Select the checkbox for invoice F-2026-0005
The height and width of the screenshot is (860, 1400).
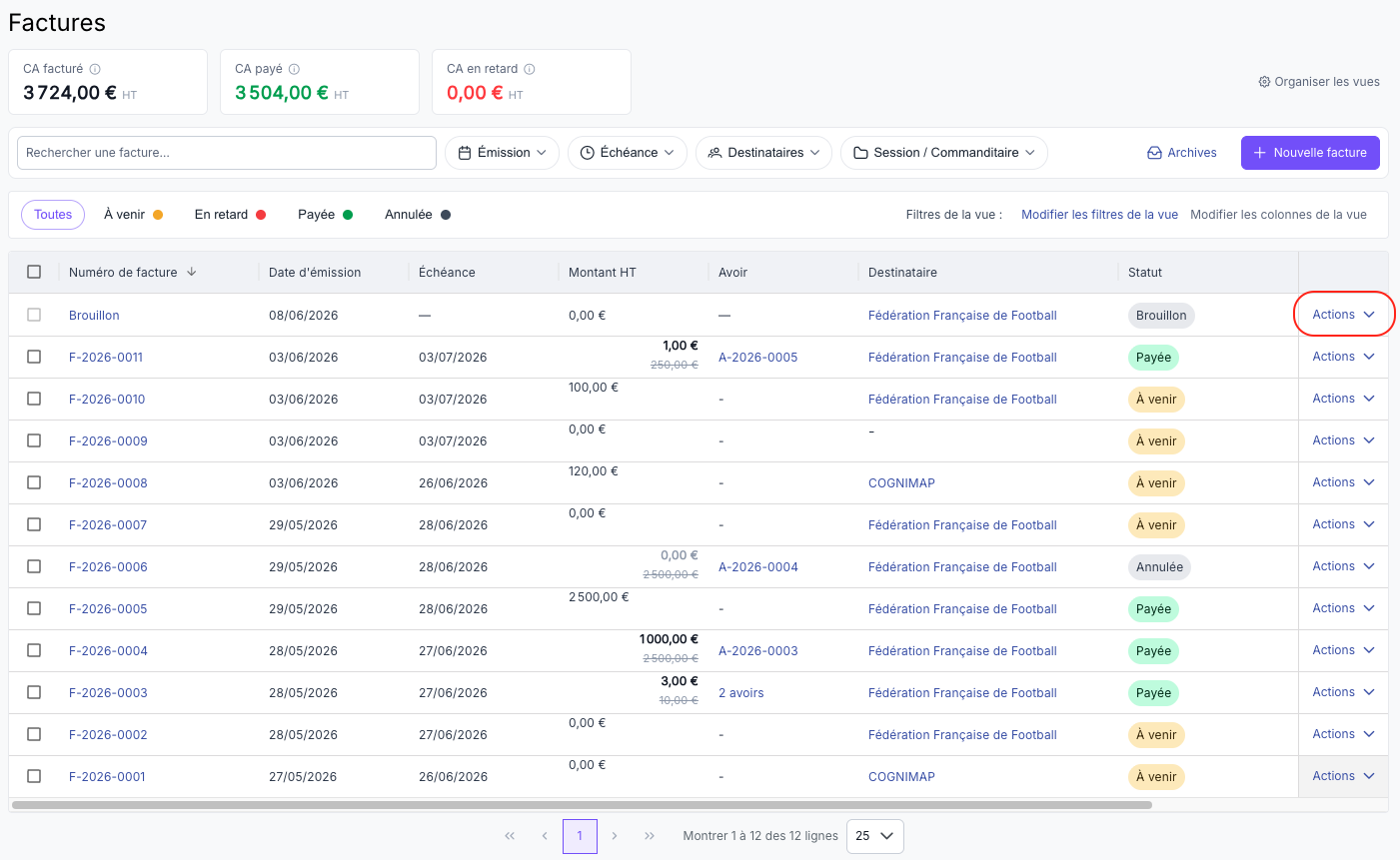click(34, 608)
